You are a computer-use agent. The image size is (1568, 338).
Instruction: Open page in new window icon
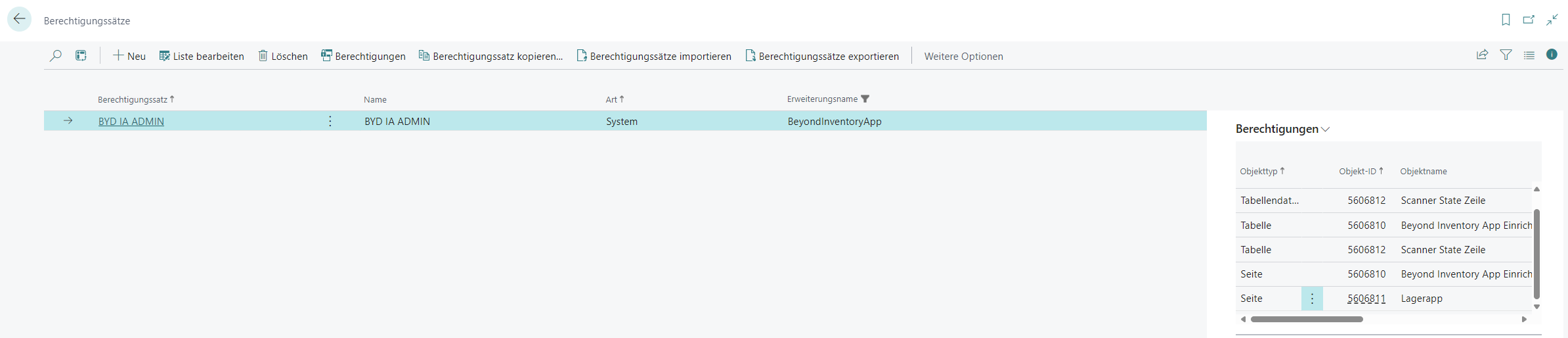pos(1529,20)
